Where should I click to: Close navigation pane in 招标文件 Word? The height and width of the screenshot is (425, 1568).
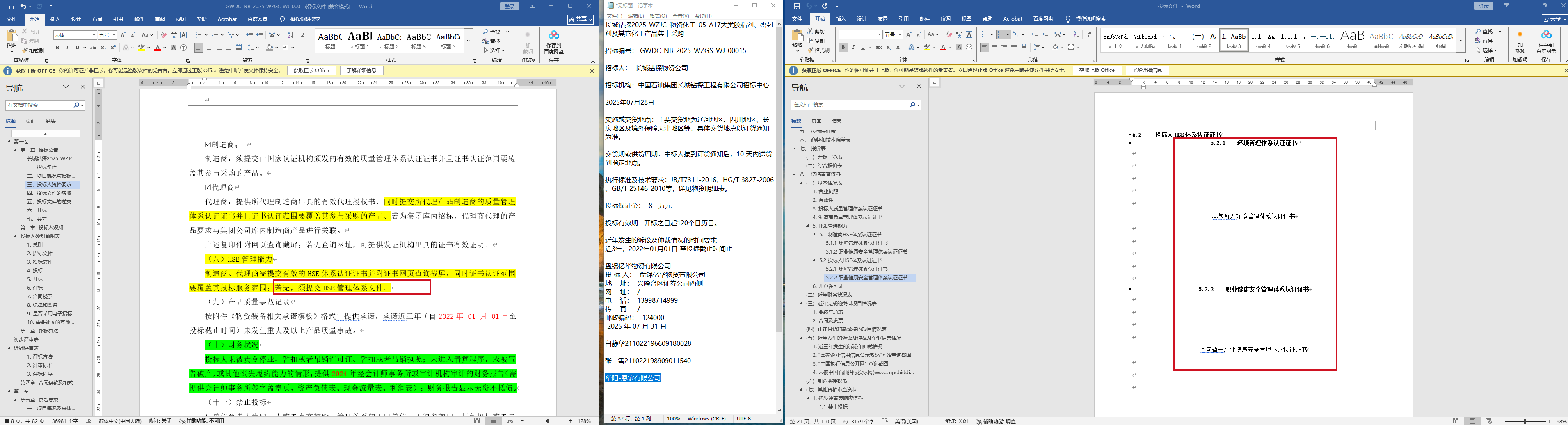[83, 87]
